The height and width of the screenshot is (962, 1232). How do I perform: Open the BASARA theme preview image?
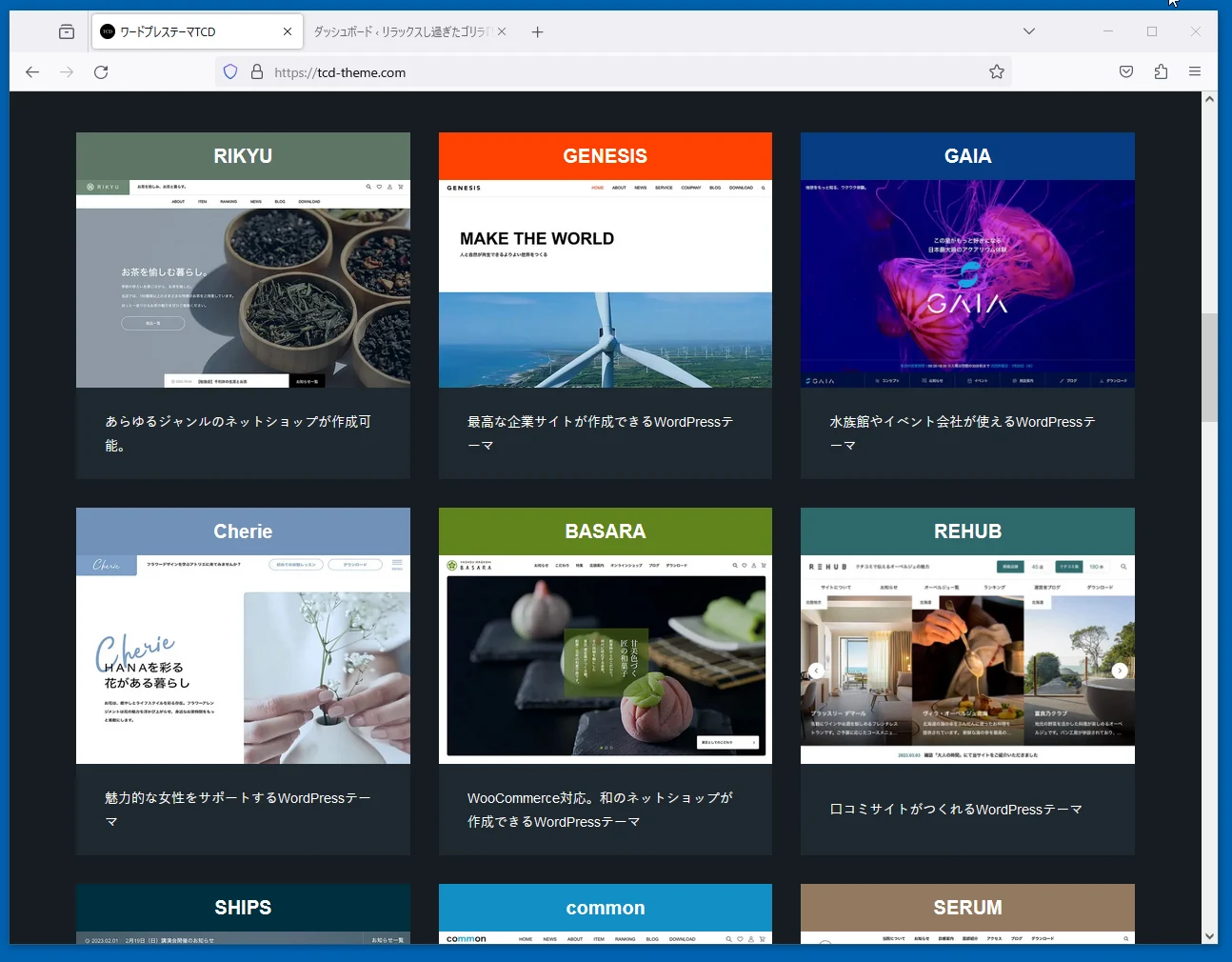(605, 660)
